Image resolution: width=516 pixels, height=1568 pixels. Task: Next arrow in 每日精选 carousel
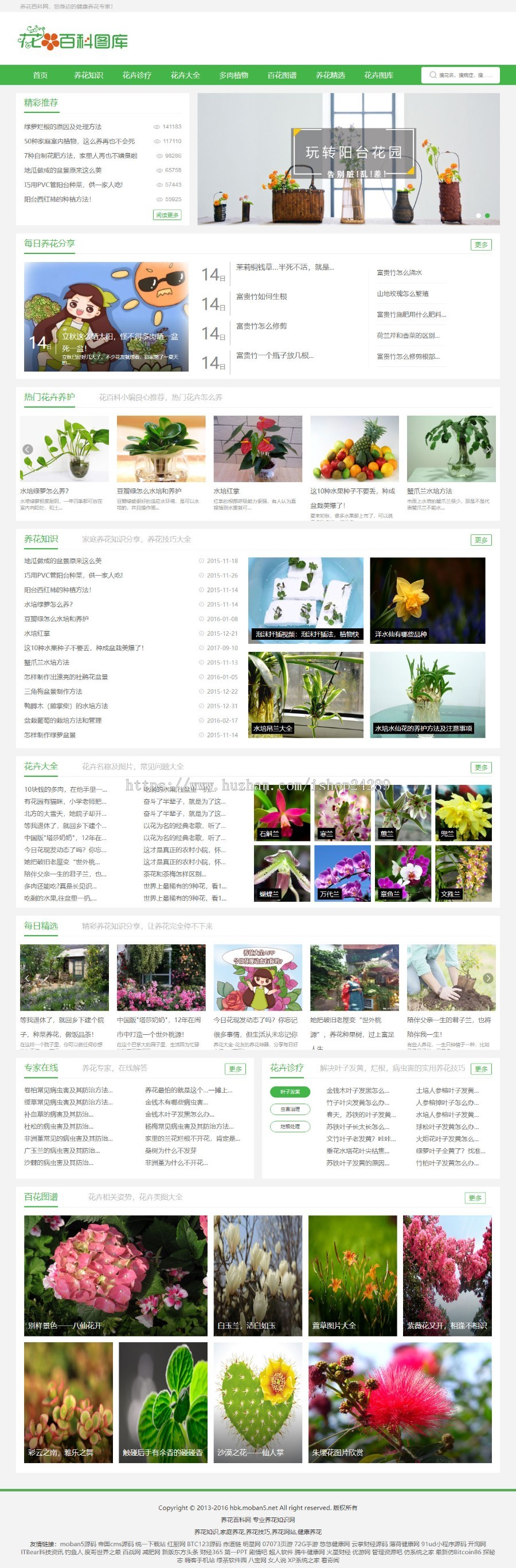[x=488, y=977]
